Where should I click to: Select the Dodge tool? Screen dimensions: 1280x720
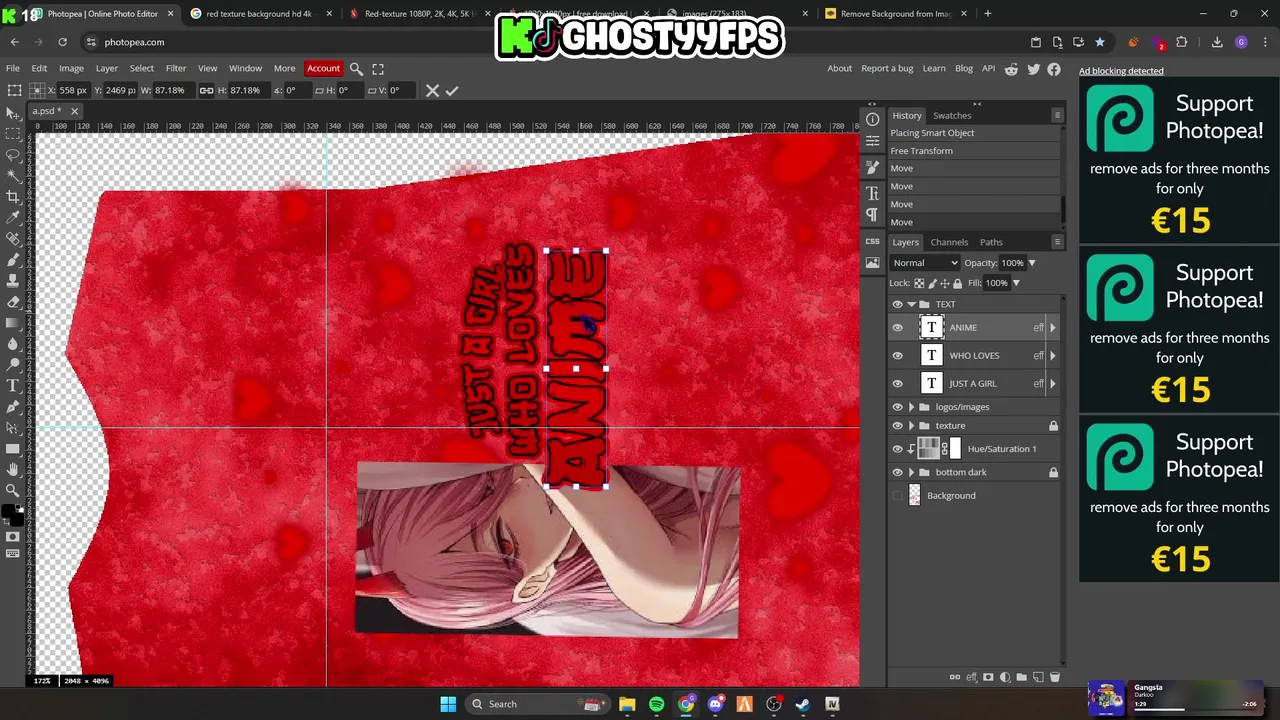13,365
